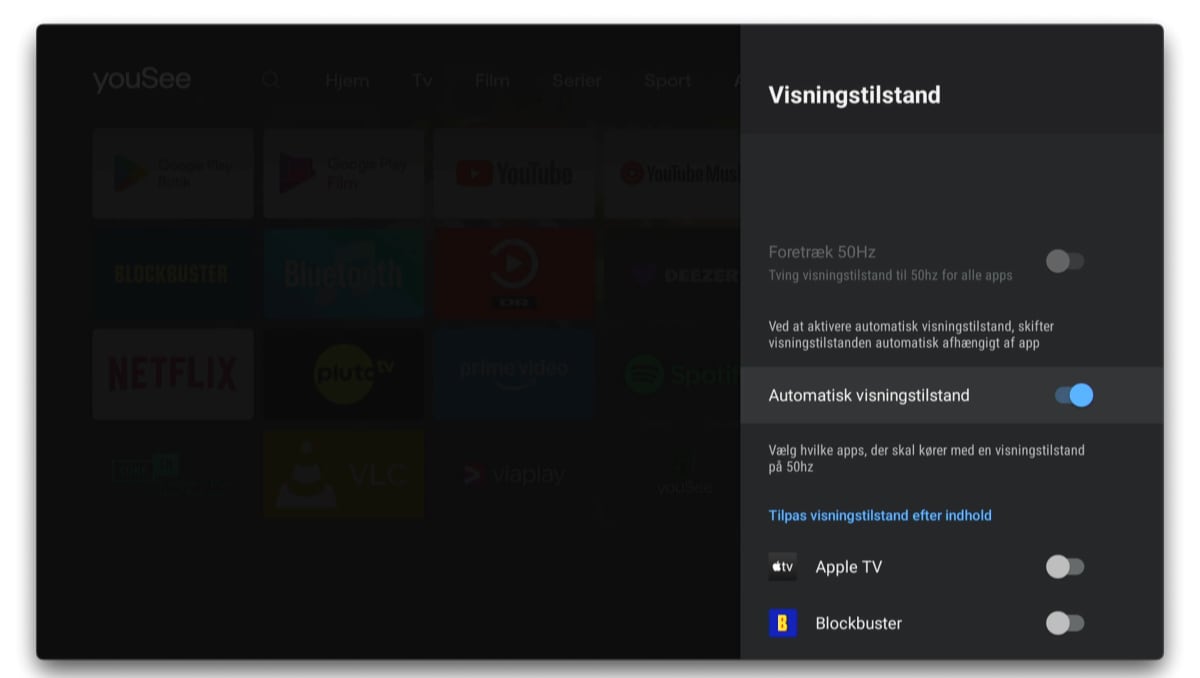Screen dimensions: 1200x678
Task: Click the Foretræk 50Hz label text
Action: click(x=822, y=252)
